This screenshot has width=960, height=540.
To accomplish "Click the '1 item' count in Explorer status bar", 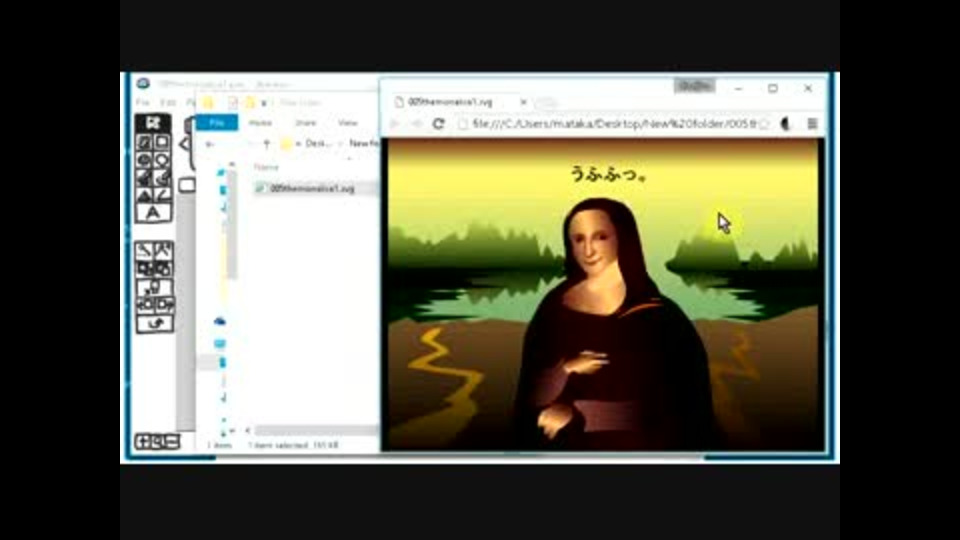I will 219,445.
